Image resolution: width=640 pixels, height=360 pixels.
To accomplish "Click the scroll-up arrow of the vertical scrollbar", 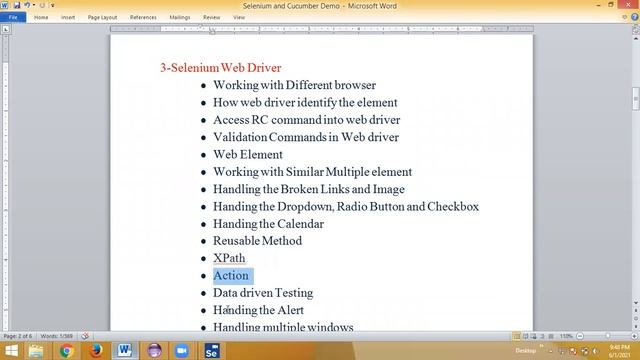I will pos(636,38).
